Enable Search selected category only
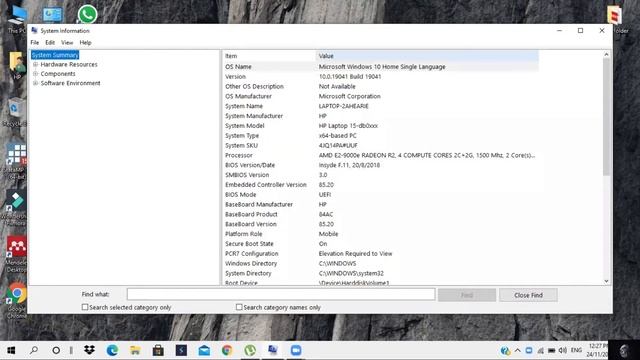 (x=85, y=307)
